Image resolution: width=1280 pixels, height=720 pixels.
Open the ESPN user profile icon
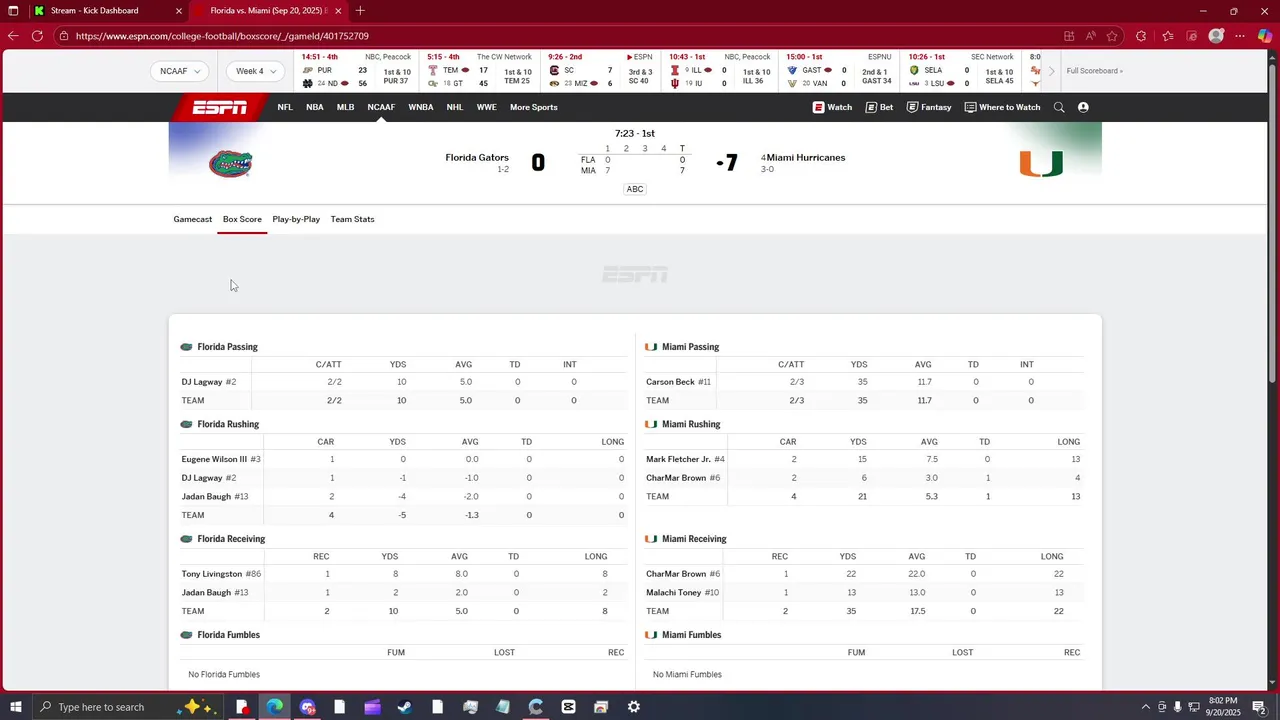click(1083, 107)
